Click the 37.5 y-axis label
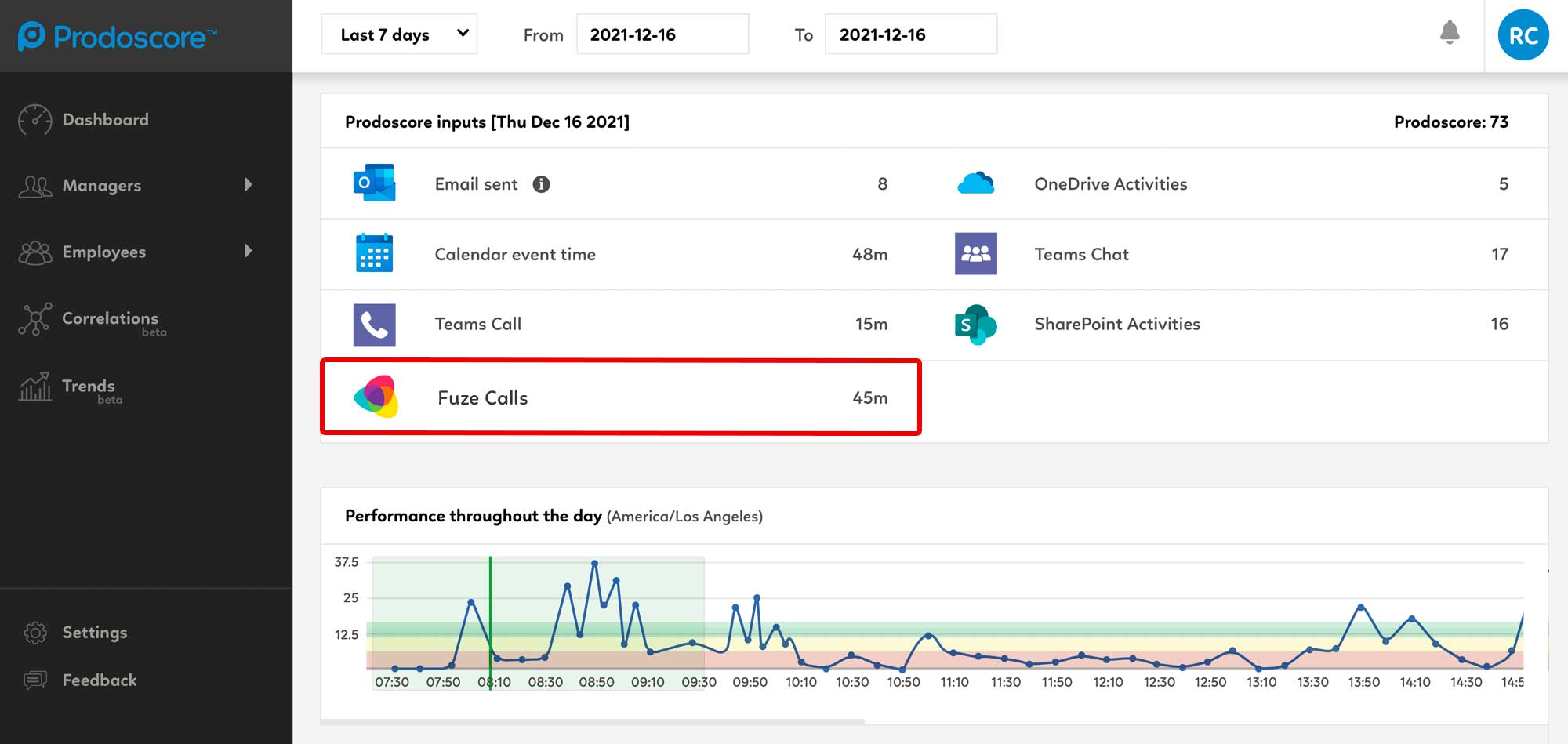1568x744 pixels. tap(346, 562)
